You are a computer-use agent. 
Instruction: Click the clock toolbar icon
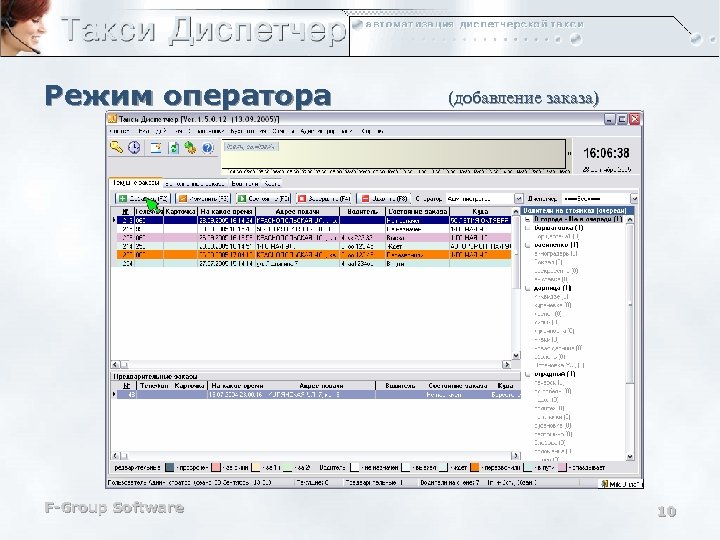point(134,147)
